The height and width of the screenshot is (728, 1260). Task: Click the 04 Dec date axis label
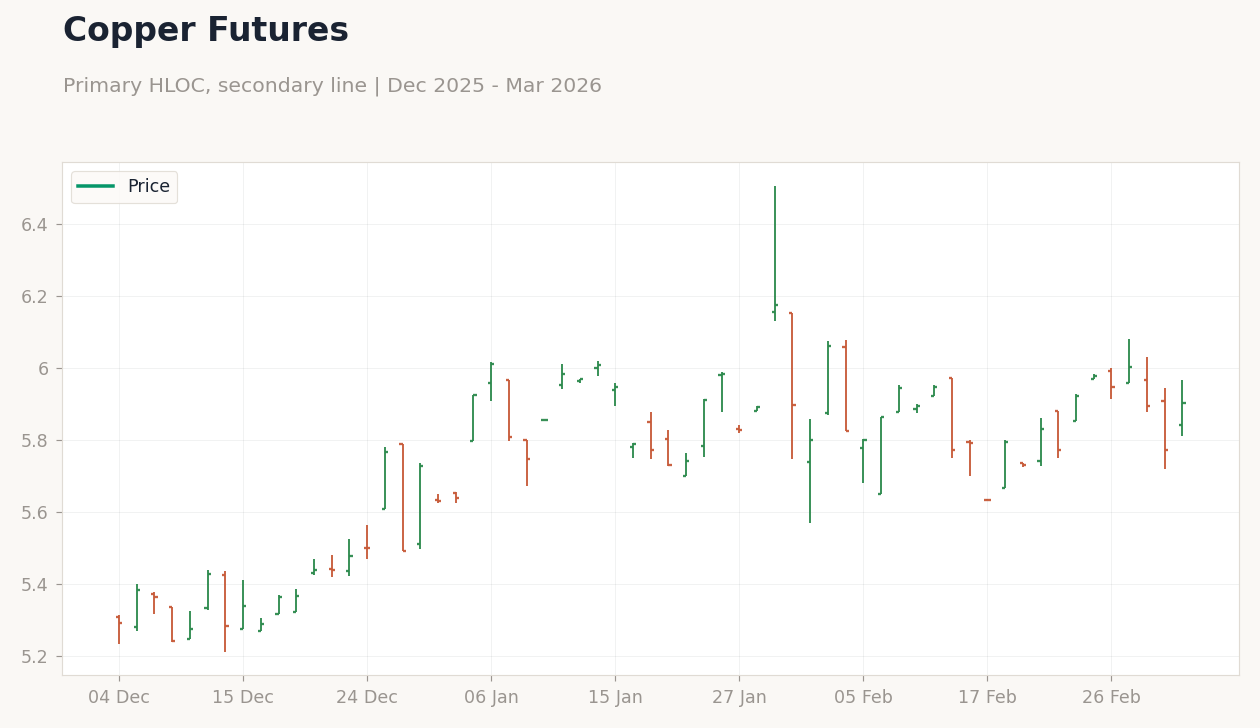click(119, 698)
